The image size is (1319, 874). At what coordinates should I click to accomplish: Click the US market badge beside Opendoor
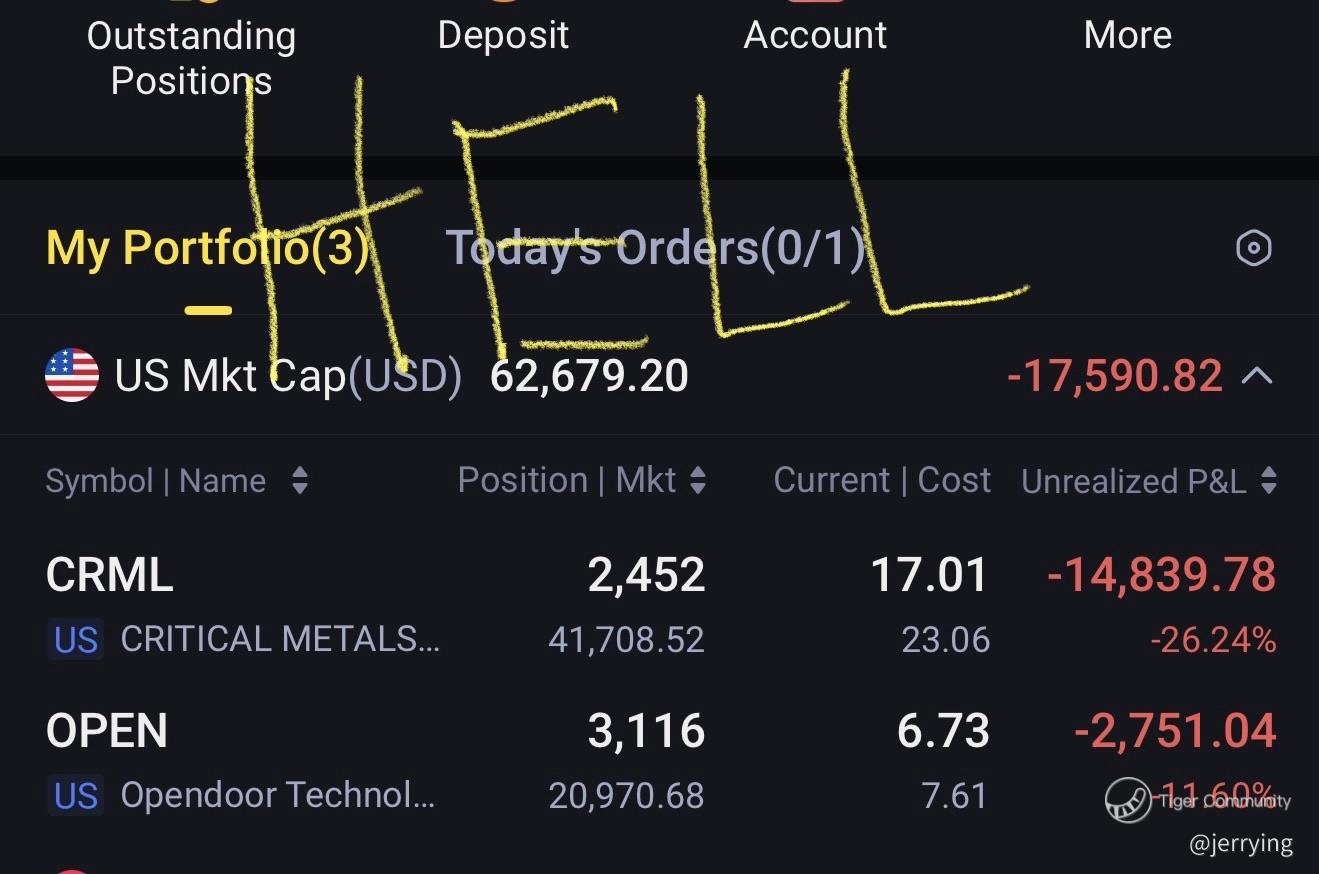pyautogui.click(x=76, y=796)
